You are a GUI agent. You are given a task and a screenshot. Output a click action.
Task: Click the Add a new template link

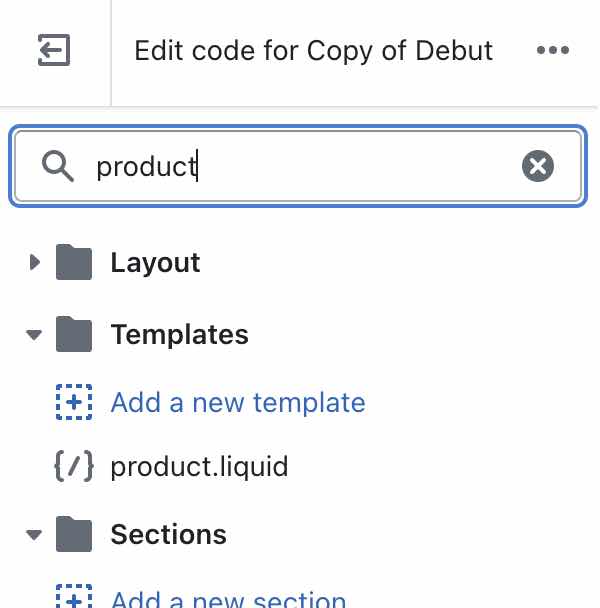point(238,403)
